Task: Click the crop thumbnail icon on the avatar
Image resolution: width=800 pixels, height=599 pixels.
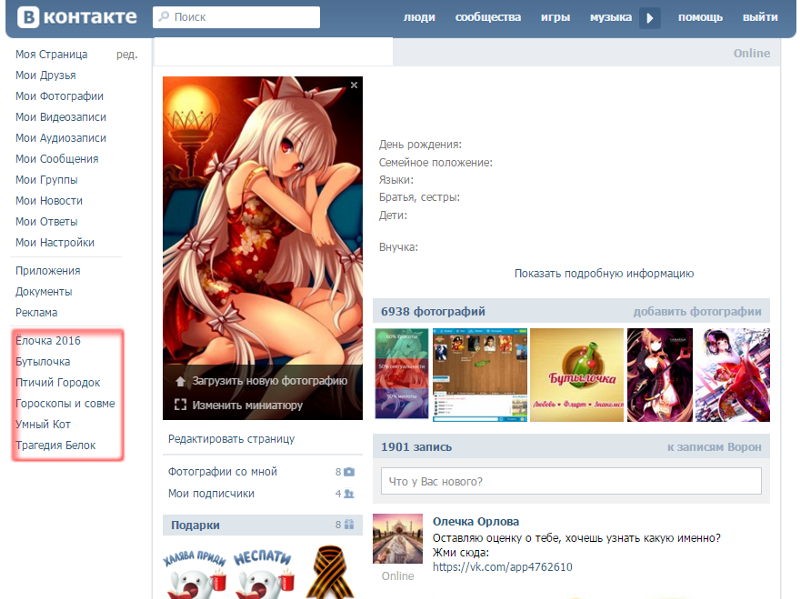Action: [180, 405]
